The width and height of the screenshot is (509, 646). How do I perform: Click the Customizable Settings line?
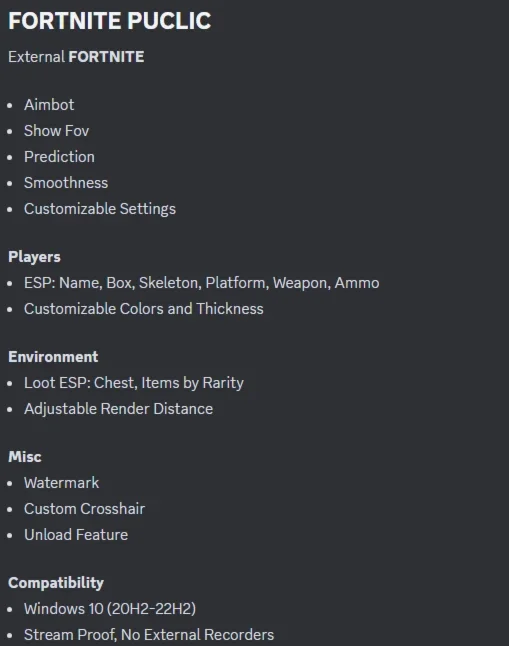pyautogui.click(x=100, y=209)
